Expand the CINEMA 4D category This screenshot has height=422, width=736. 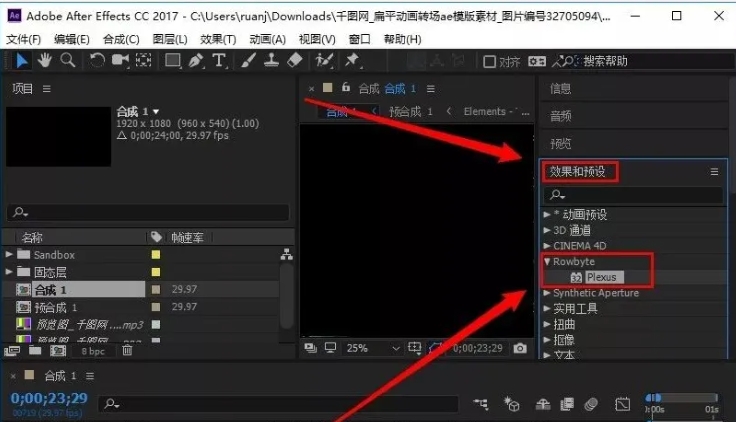coord(547,246)
